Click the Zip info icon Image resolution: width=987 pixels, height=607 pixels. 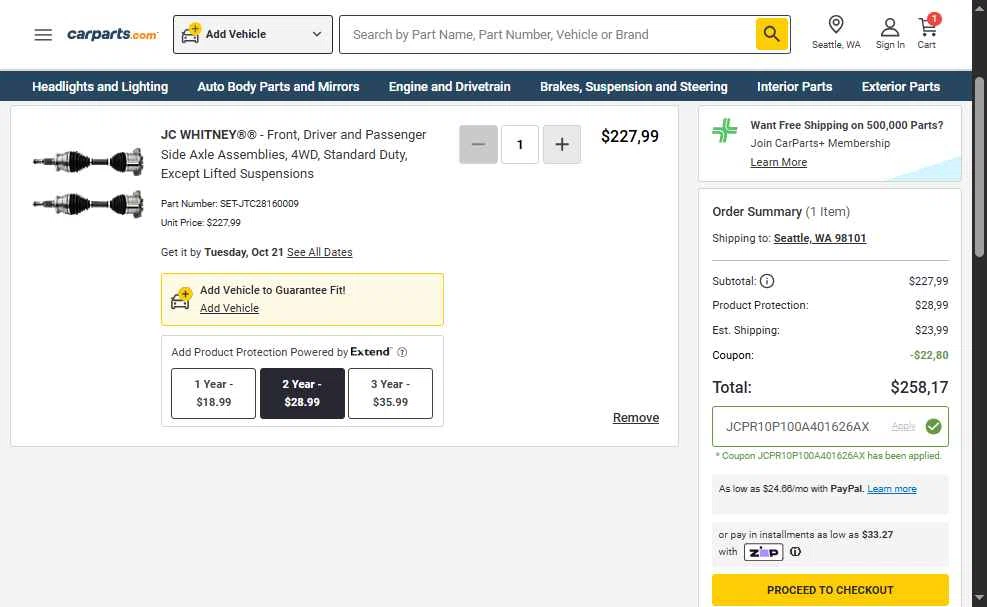[x=796, y=552]
